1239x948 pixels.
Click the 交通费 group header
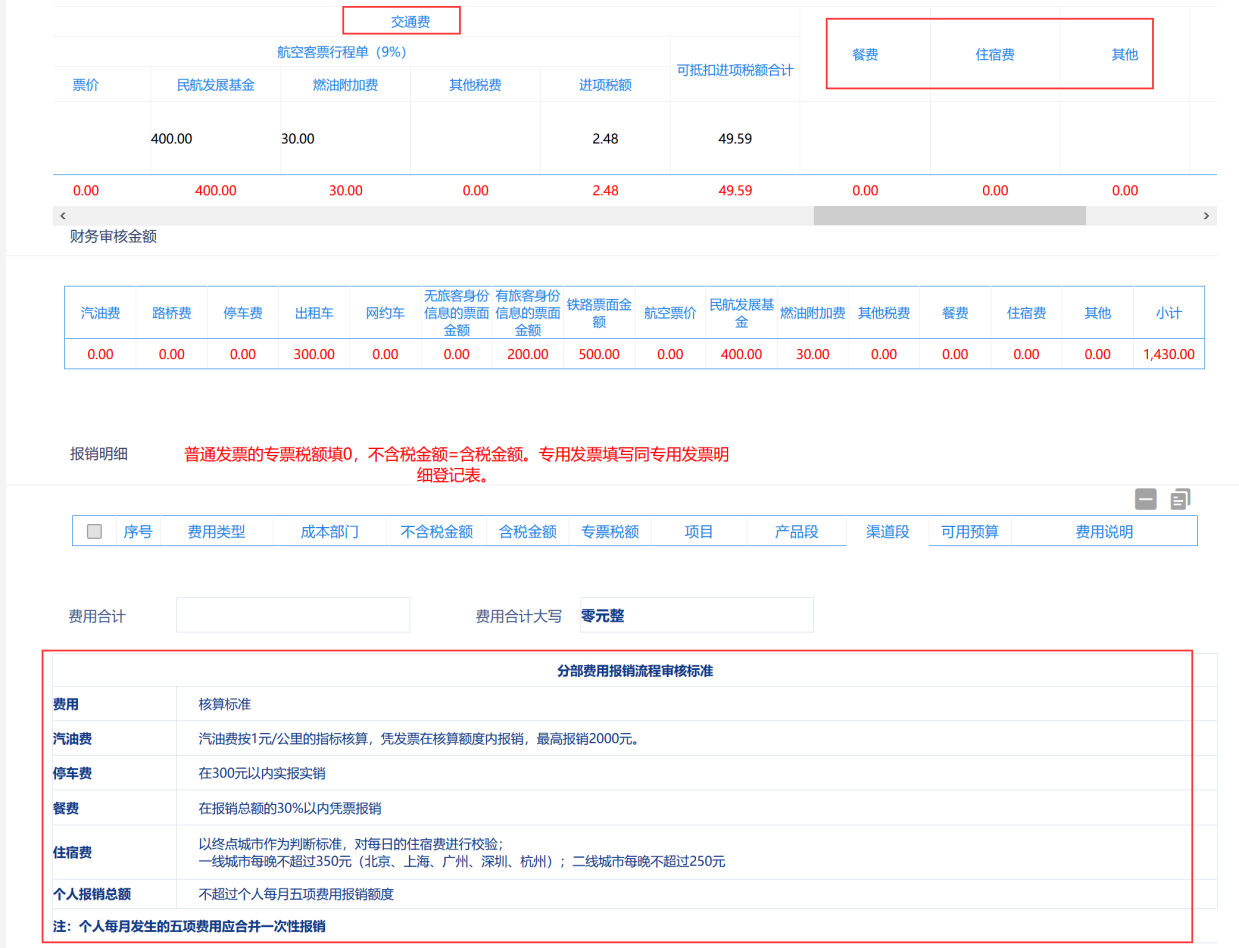[411, 21]
